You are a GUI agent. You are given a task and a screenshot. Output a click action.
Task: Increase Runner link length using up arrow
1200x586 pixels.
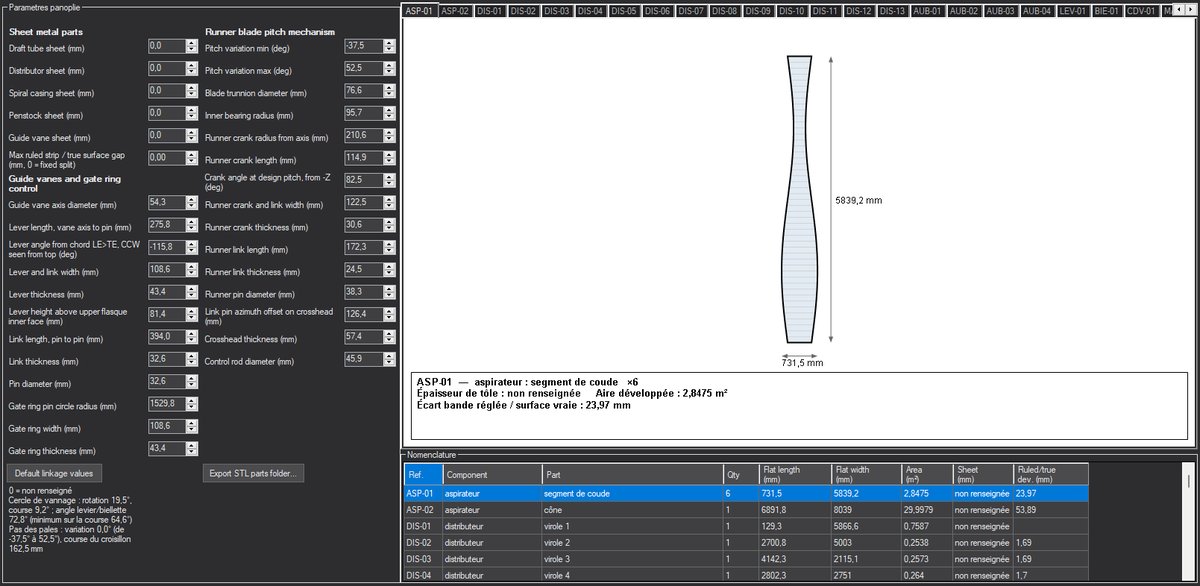pyautogui.click(x=389, y=244)
